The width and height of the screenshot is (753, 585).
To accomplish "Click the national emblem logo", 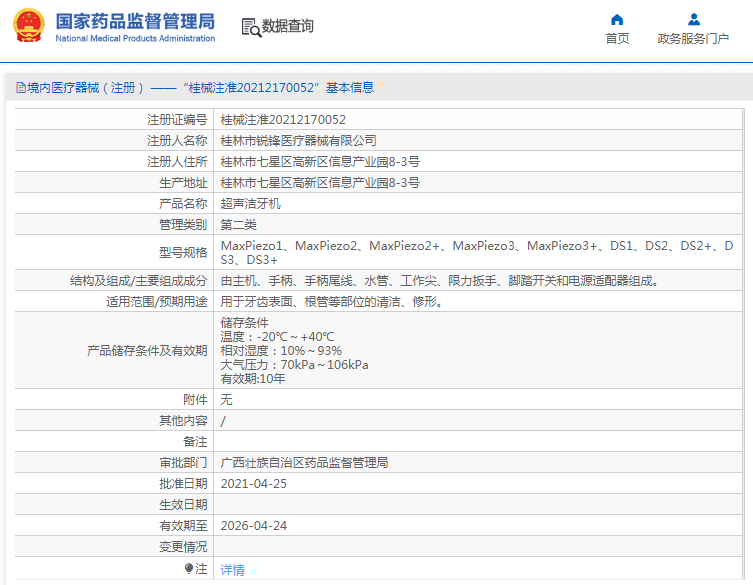I will click(x=29, y=26).
